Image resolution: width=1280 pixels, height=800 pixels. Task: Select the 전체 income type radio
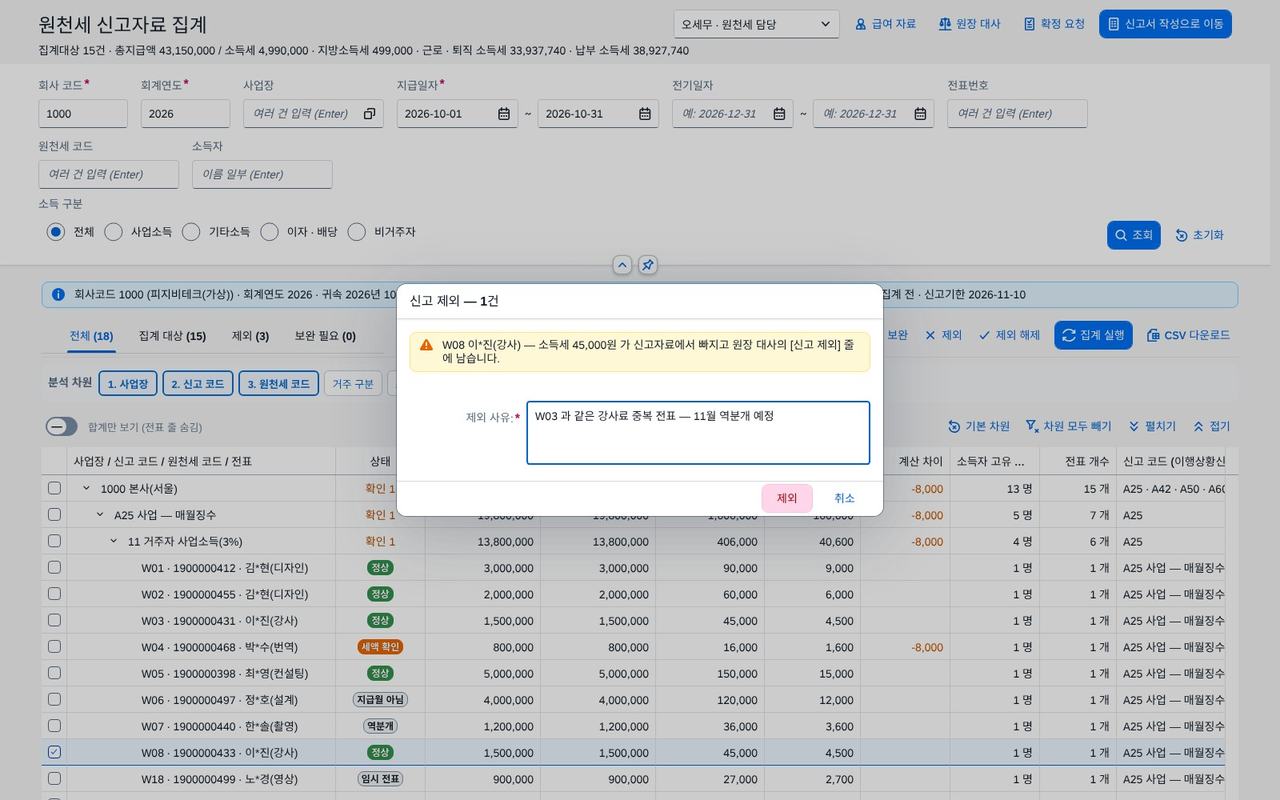(56, 232)
